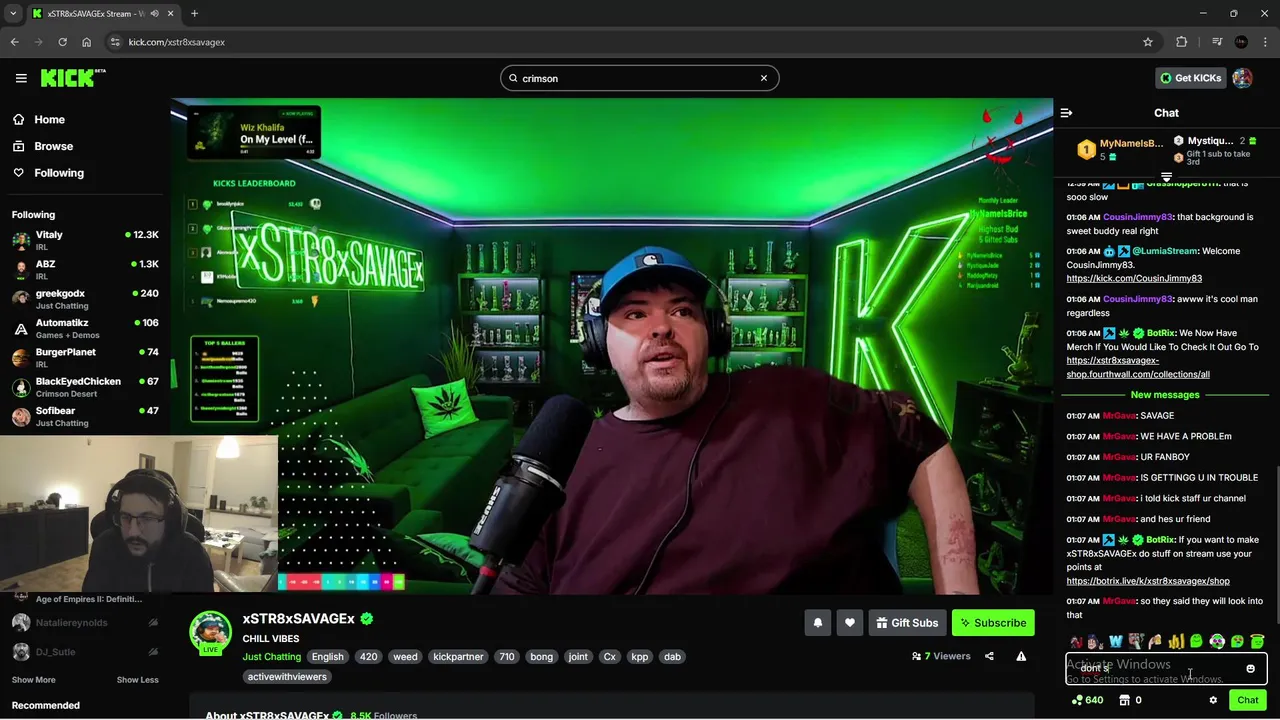
Task: Collapse following list with Show Less
Action: click(x=137, y=680)
